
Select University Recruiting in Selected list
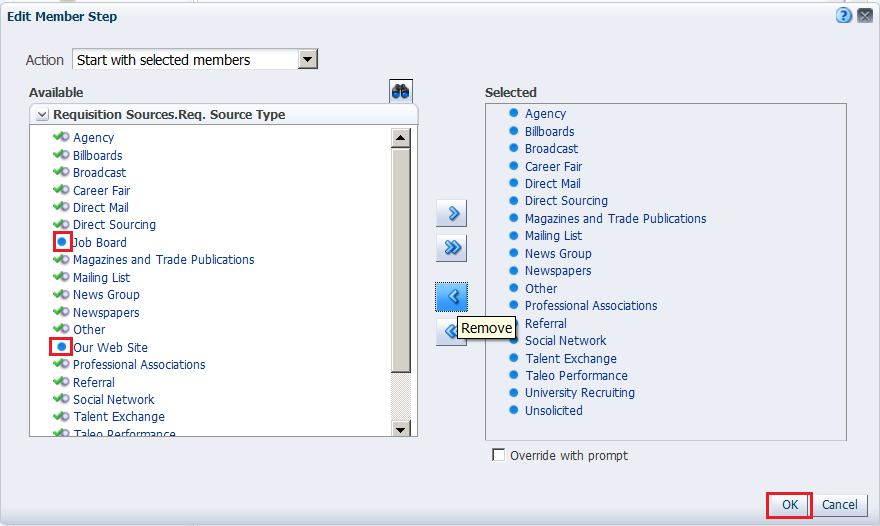(x=579, y=393)
